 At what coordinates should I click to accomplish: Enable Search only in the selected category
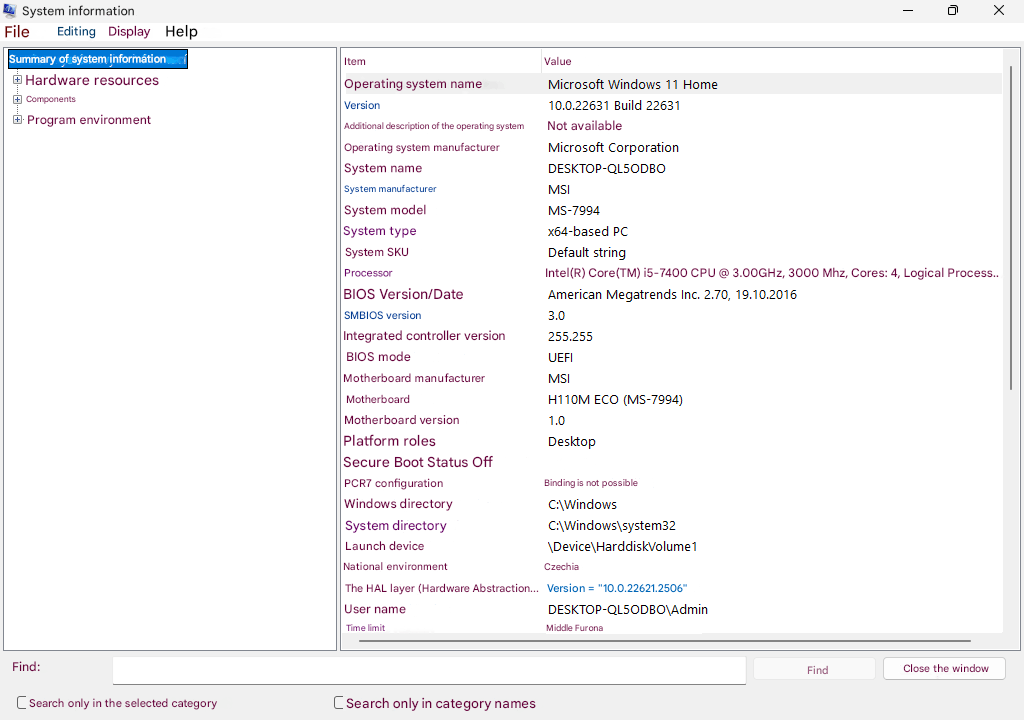coord(22,702)
